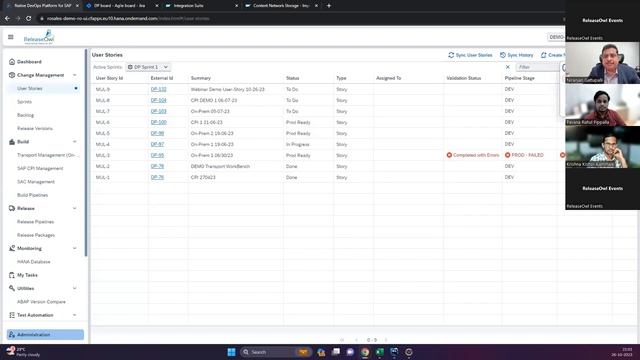
Task: Open external link DP-95
Action: pos(157,155)
